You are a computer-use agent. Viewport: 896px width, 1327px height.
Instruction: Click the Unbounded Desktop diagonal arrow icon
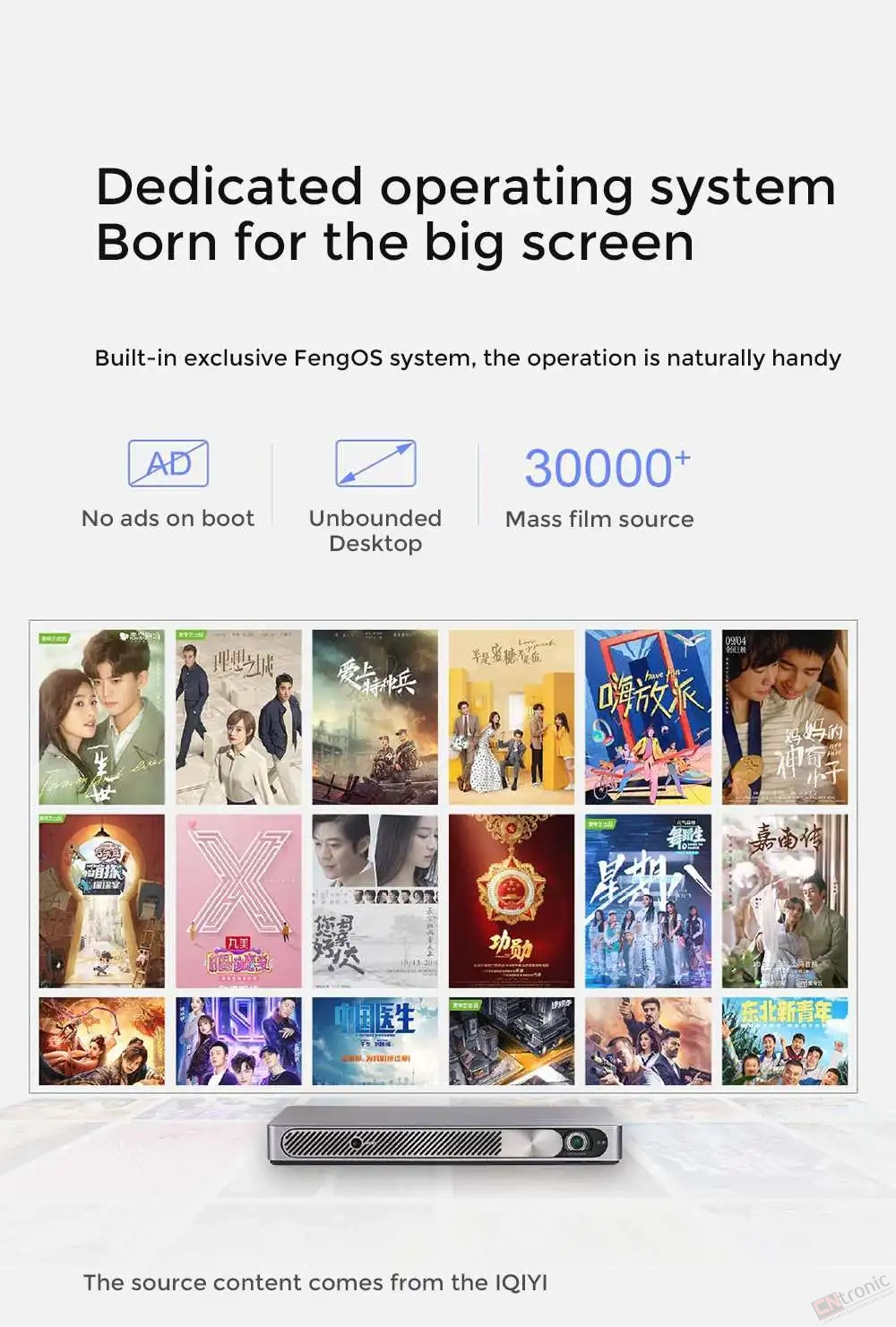click(x=375, y=463)
